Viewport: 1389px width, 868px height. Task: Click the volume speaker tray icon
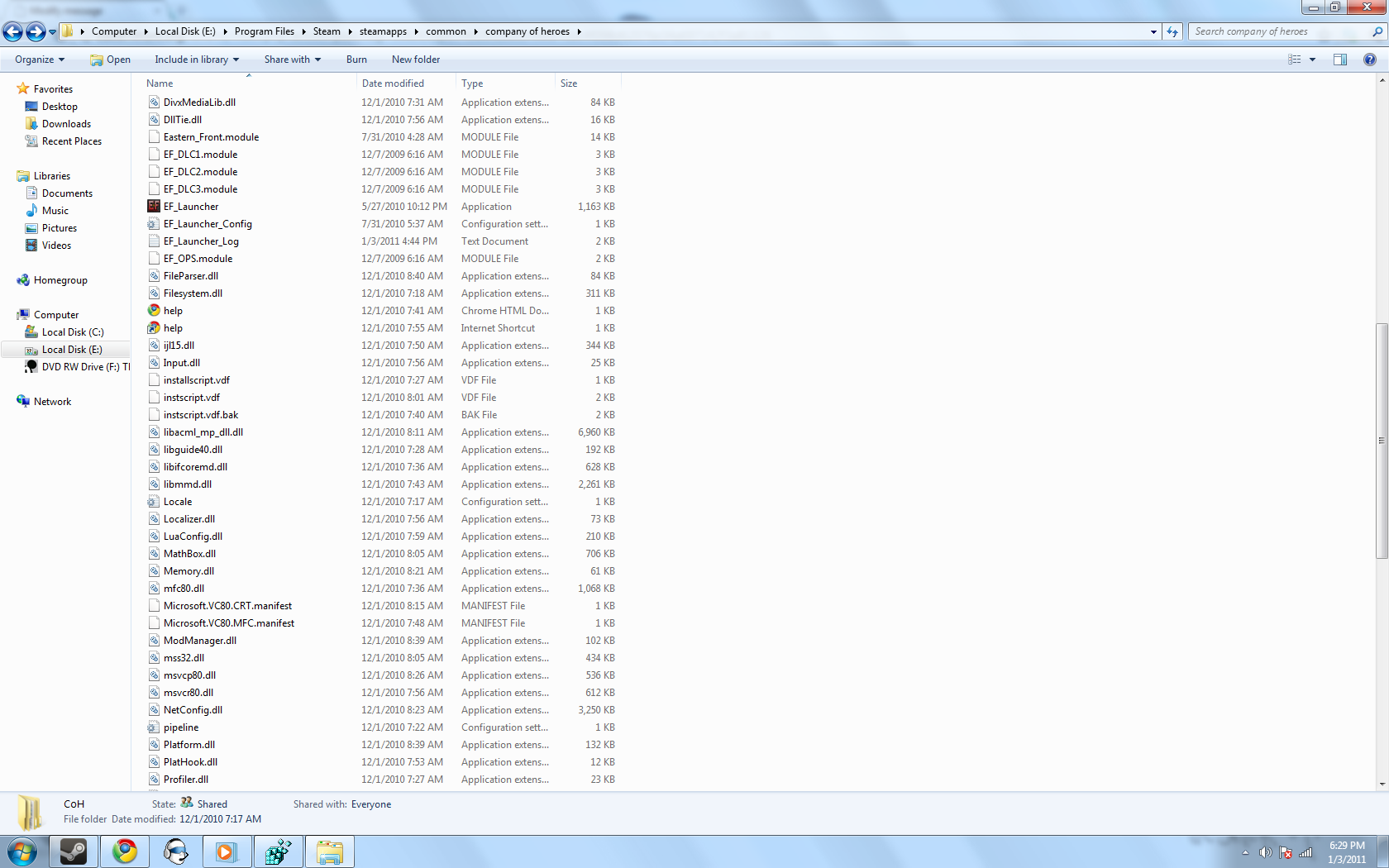point(1265,852)
